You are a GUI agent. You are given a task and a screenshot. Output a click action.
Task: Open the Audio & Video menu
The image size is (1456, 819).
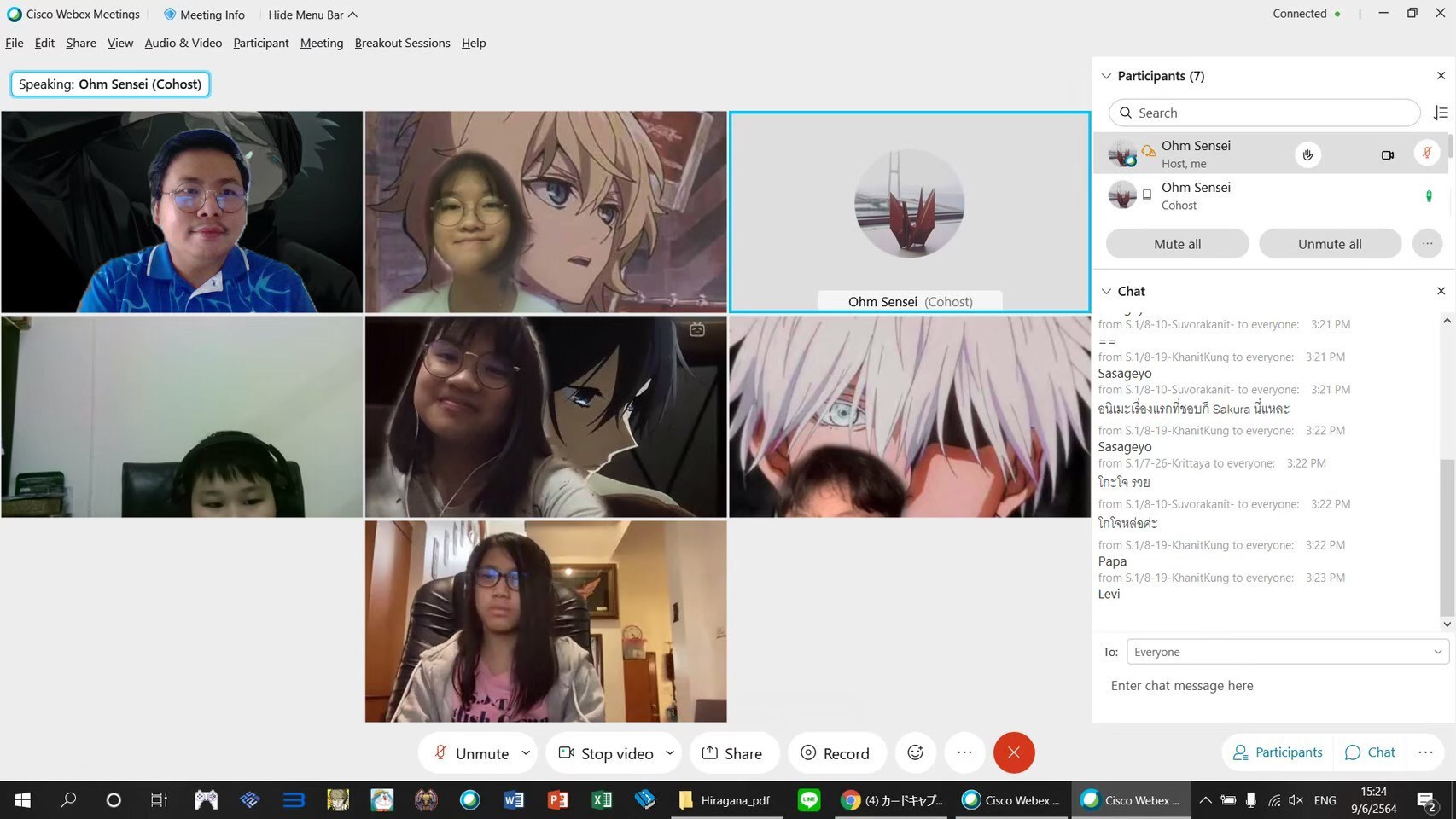point(183,43)
